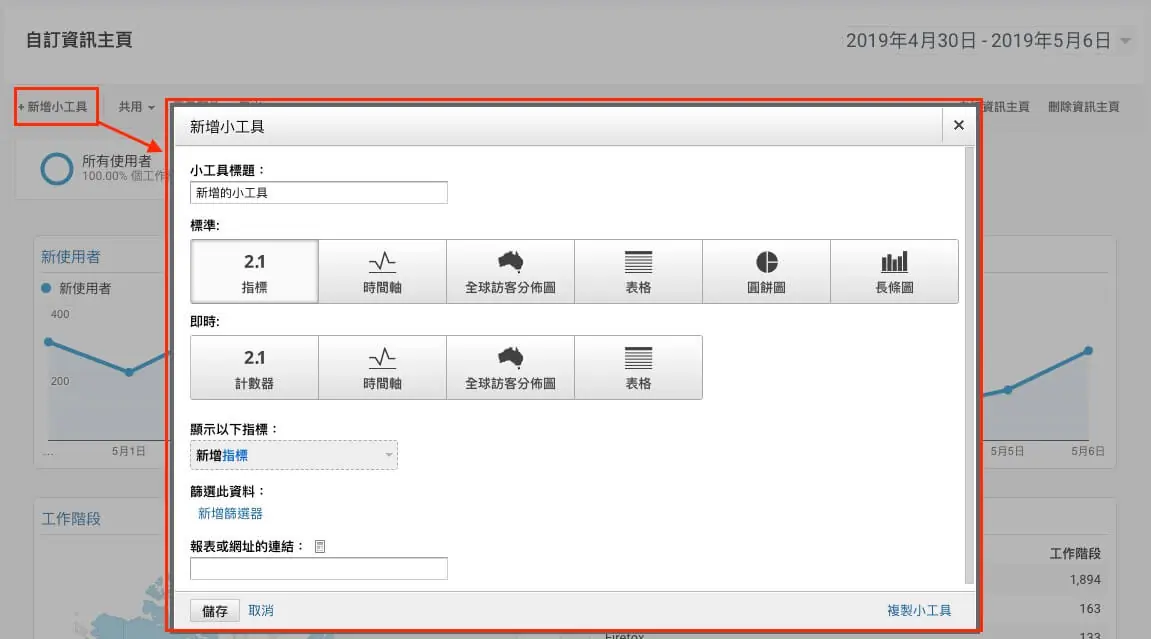Click the 2019年4月30日 - 2019年5月6日 date range
Screen dimensions: 1151x639
(x=978, y=40)
